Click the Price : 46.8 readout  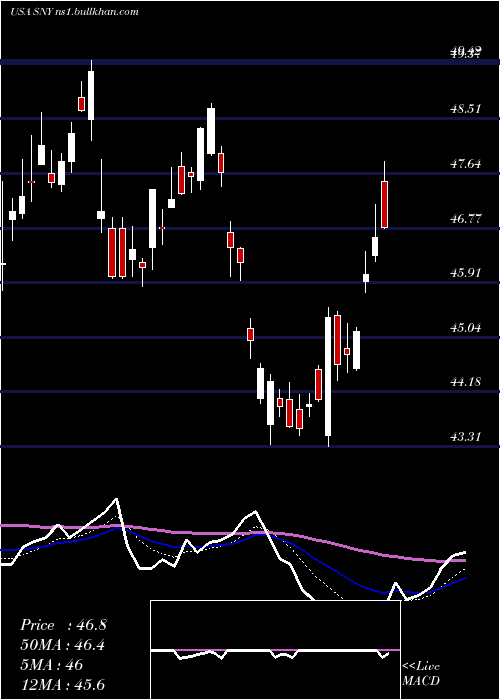63,625
